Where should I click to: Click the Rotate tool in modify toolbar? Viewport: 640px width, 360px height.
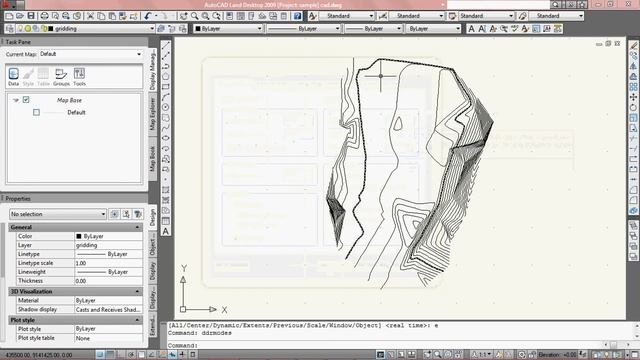point(633,107)
